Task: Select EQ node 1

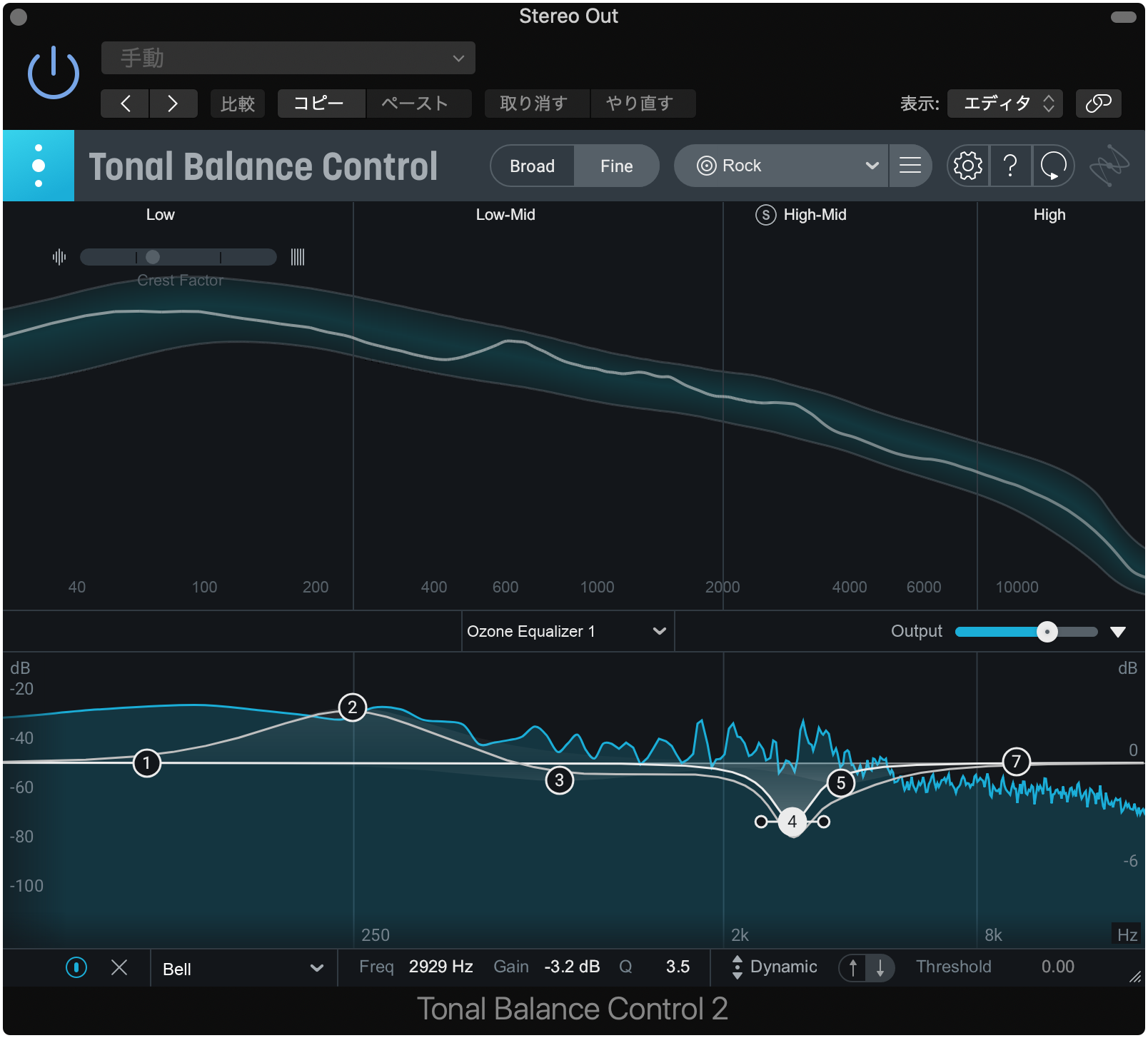Action: (x=147, y=763)
